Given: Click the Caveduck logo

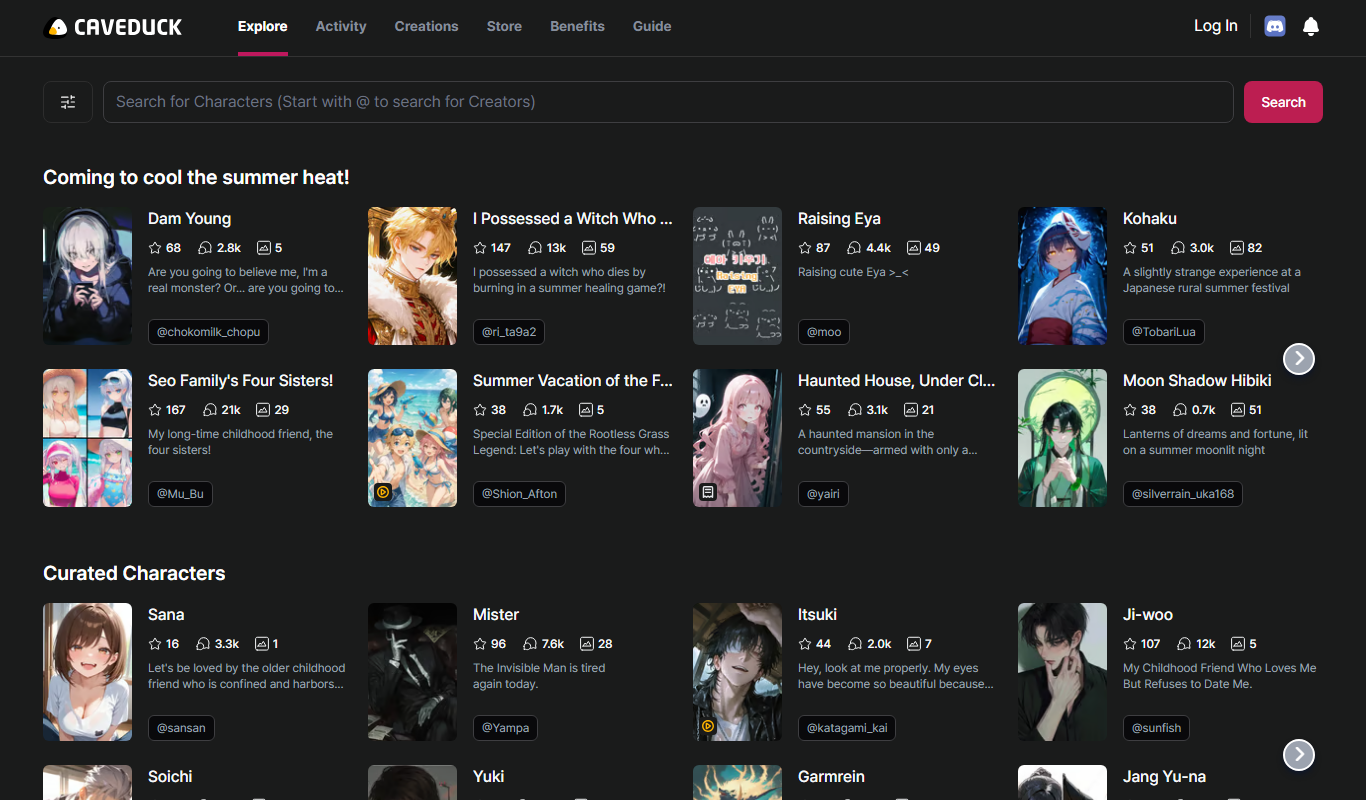Looking at the screenshot, I should tap(113, 27).
